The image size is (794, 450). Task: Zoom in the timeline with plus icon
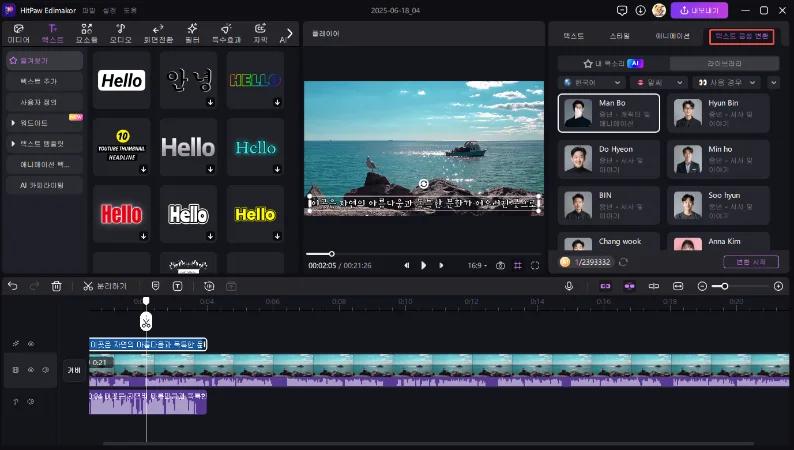778,287
